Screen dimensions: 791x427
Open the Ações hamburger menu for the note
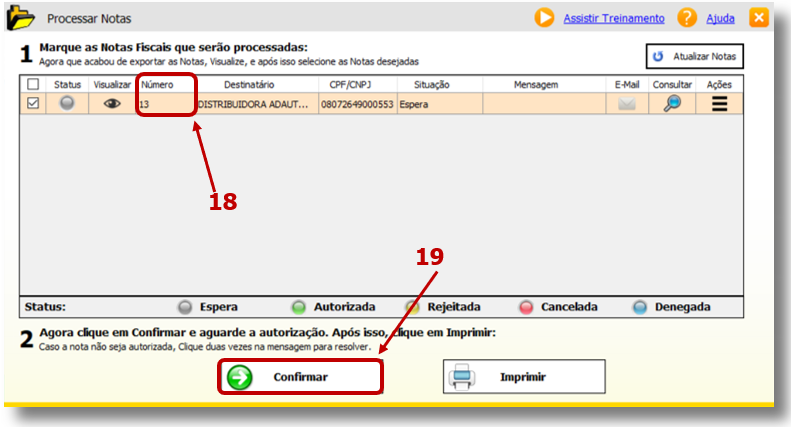tap(719, 103)
